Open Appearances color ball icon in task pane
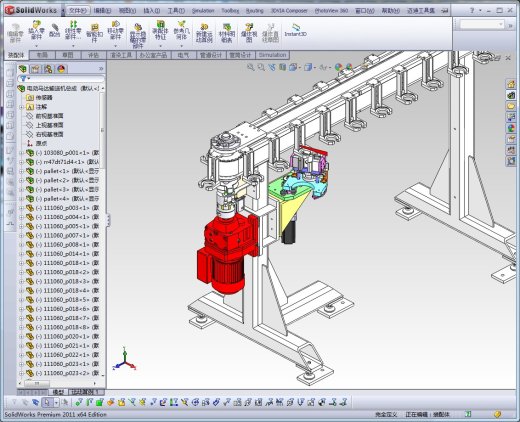520x422 pixels. coord(511,128)
